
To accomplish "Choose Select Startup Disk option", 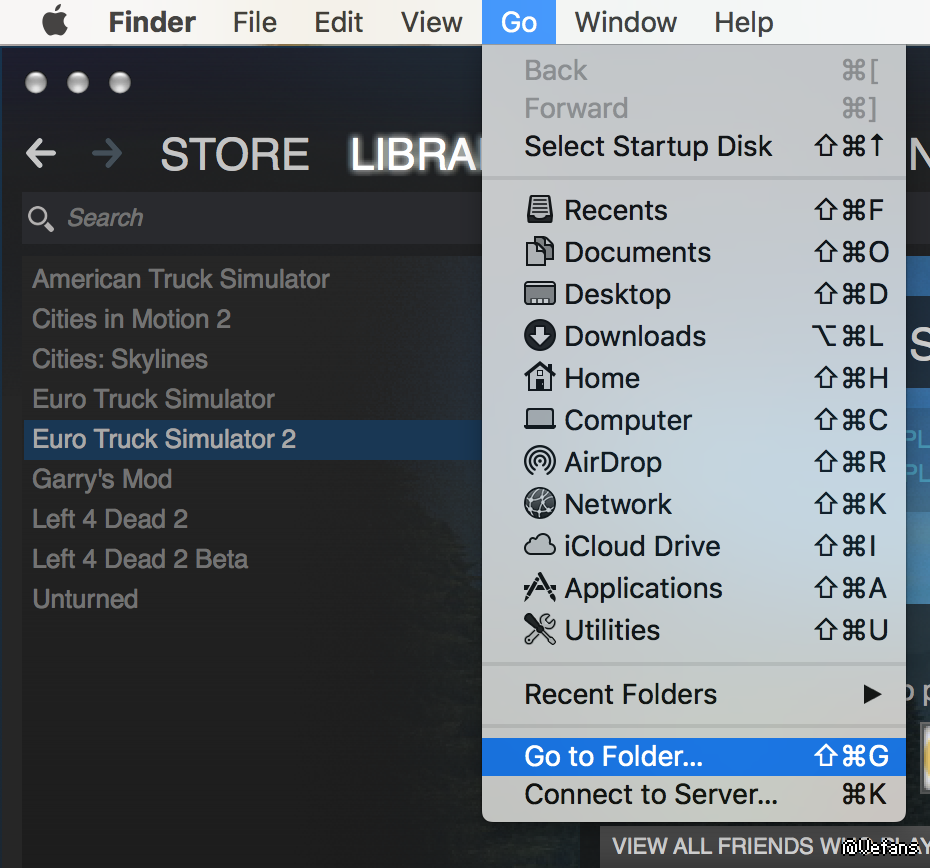I will point(648,146).
